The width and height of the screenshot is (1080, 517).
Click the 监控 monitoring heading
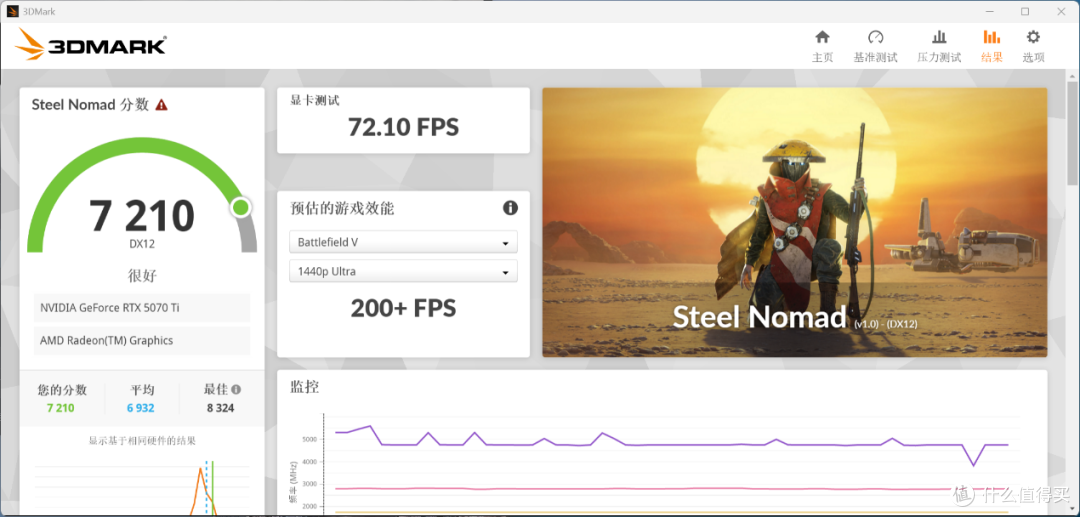(x=304, y=387)
